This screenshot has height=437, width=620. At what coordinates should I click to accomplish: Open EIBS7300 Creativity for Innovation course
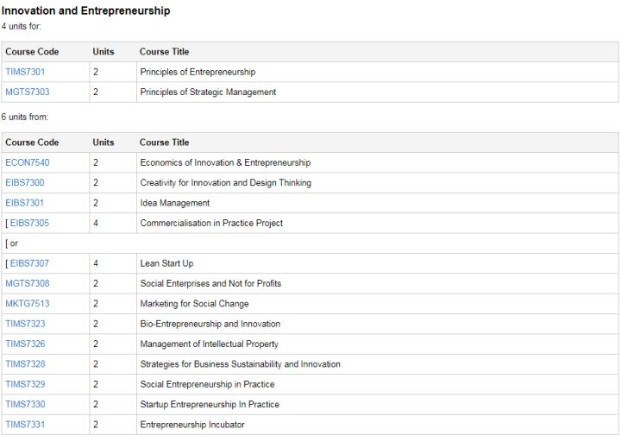click(25, 183)
